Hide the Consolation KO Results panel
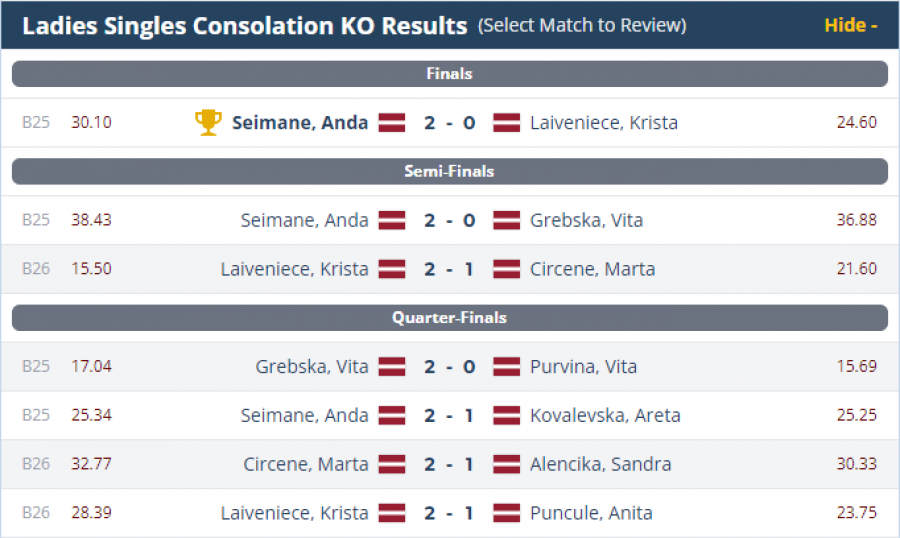This screenshot has width=900, height=538. 850,25
